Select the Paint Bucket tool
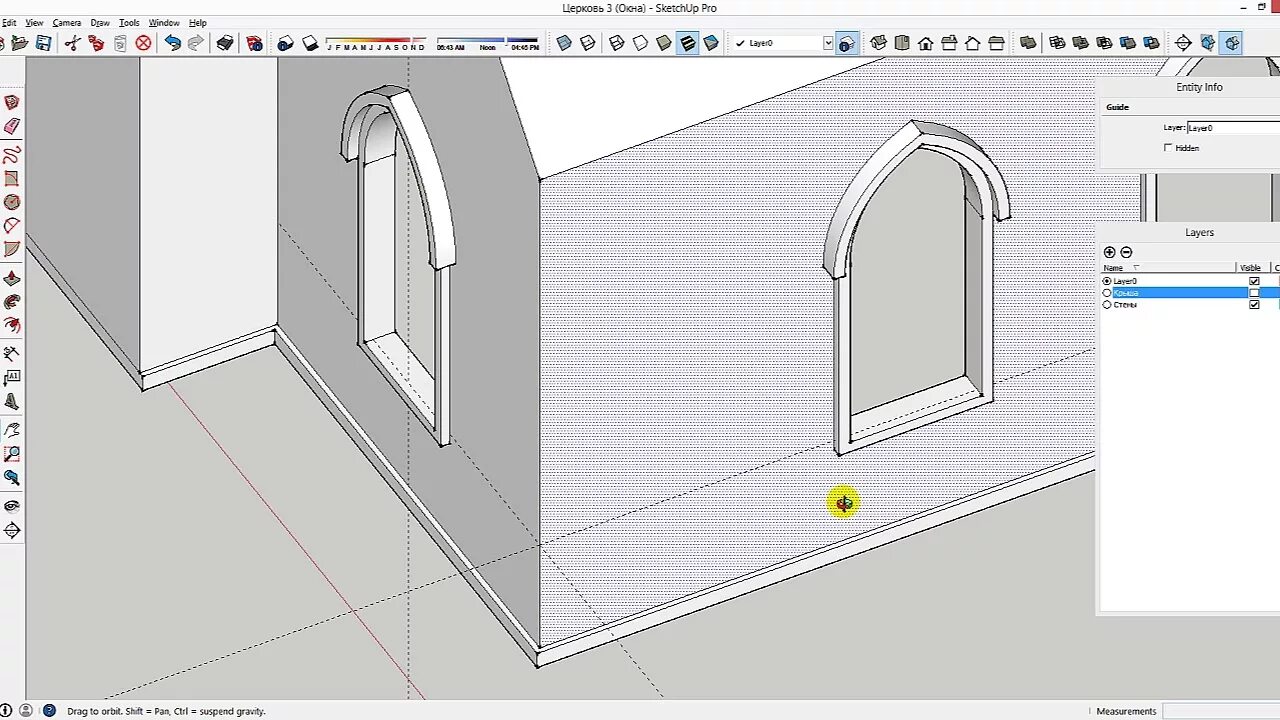Screen dimensions: 1280x720 tap(12, 103)
